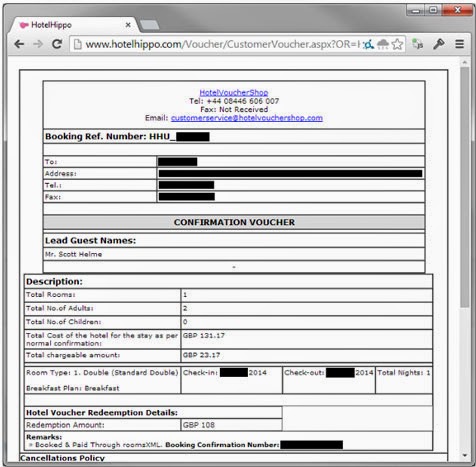This screenshot has width=476, height=467.
Task: Click the 'Fax: Not Received' line
Action: coord(234,110)
